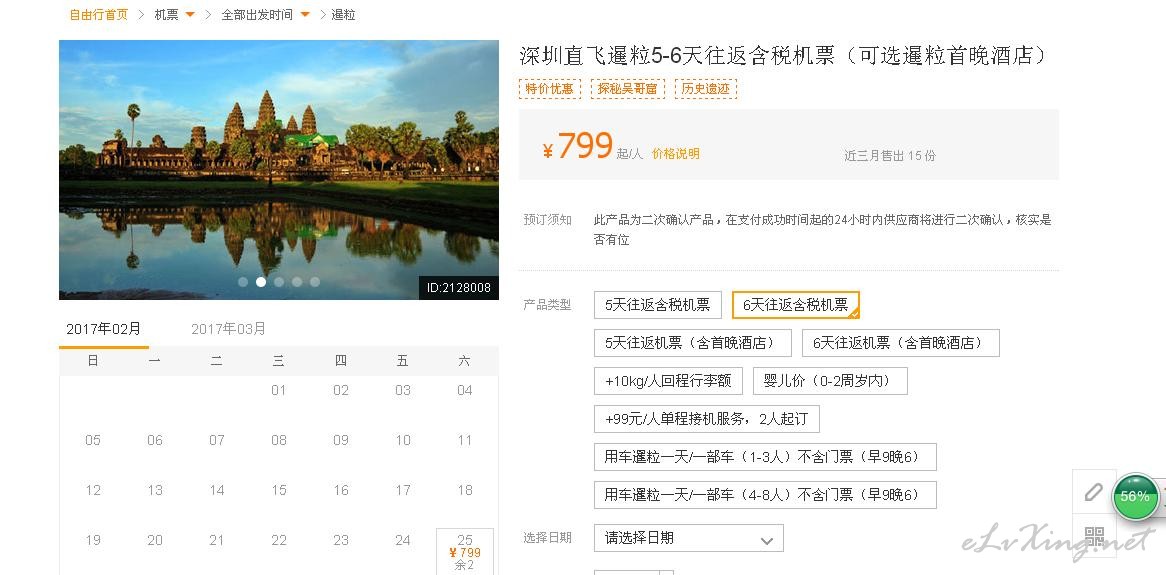Expand the 机票 breadcrumb dropdown arrow
1166x575 pixels.
[x=190, y=15]
